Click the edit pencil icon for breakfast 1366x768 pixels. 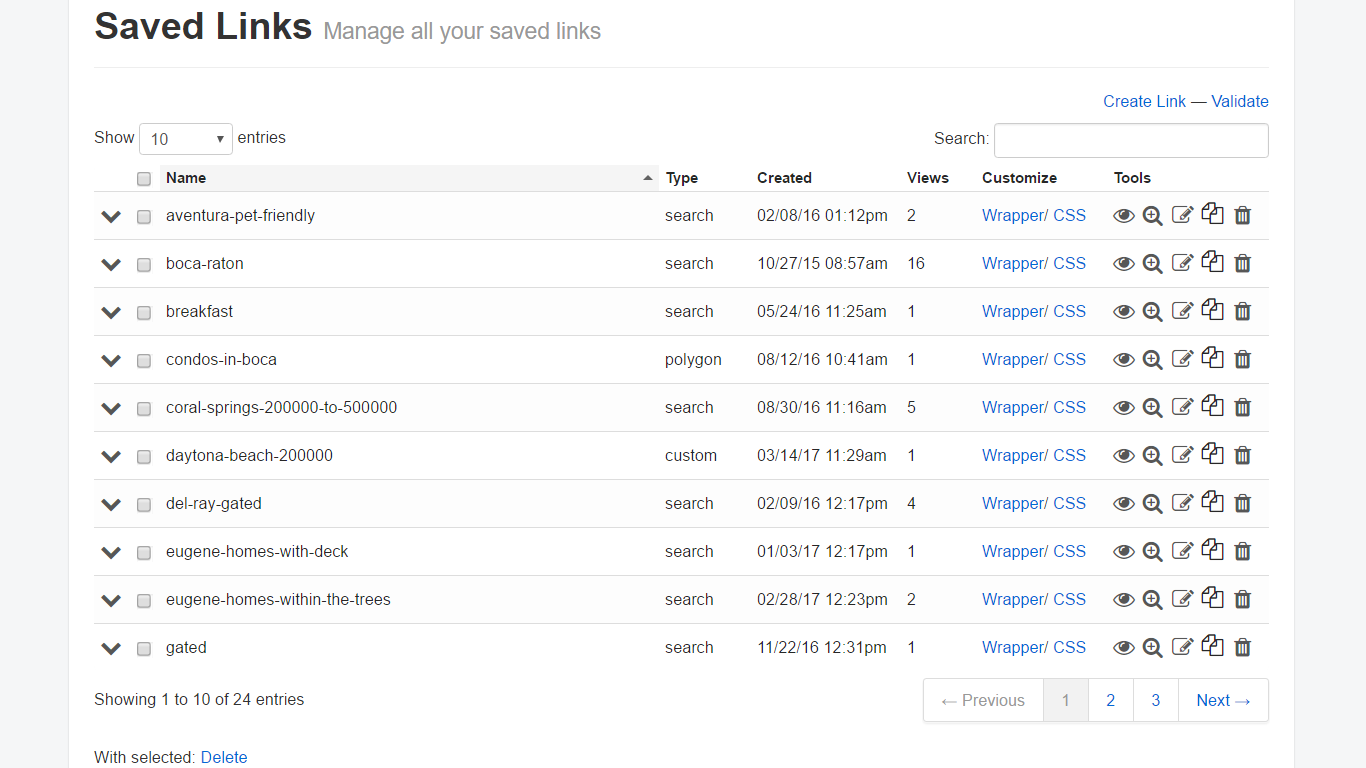click(1183, 312)
